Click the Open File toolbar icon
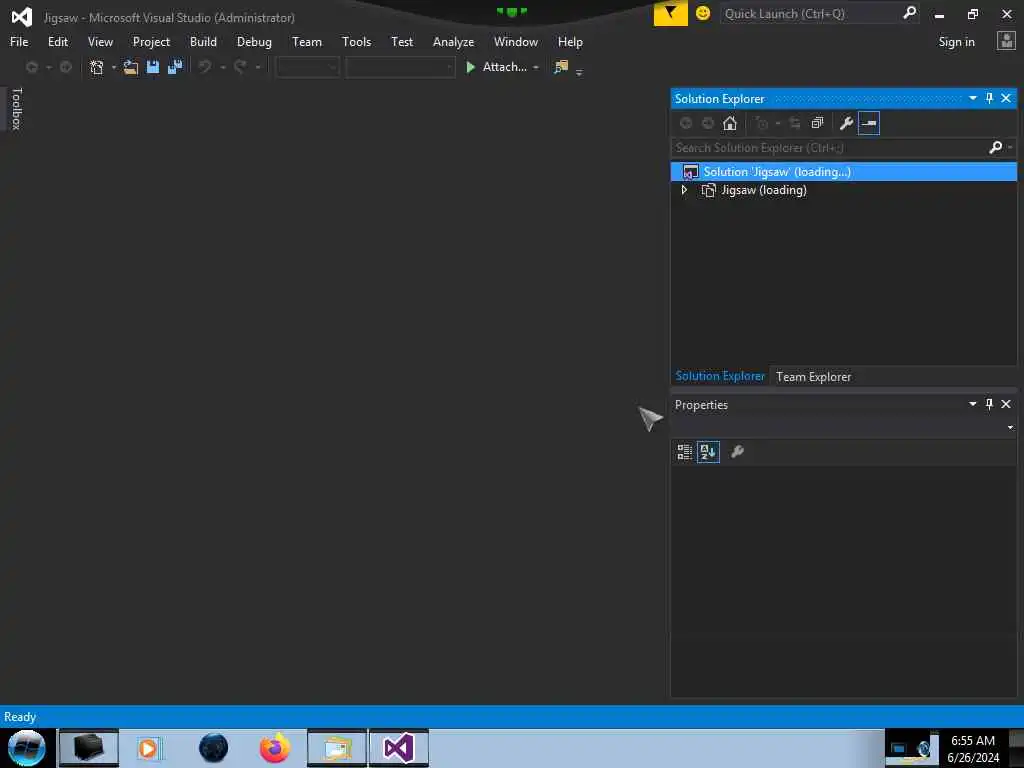The height and width of the screenshot is (768, 1024). [131, 67]
